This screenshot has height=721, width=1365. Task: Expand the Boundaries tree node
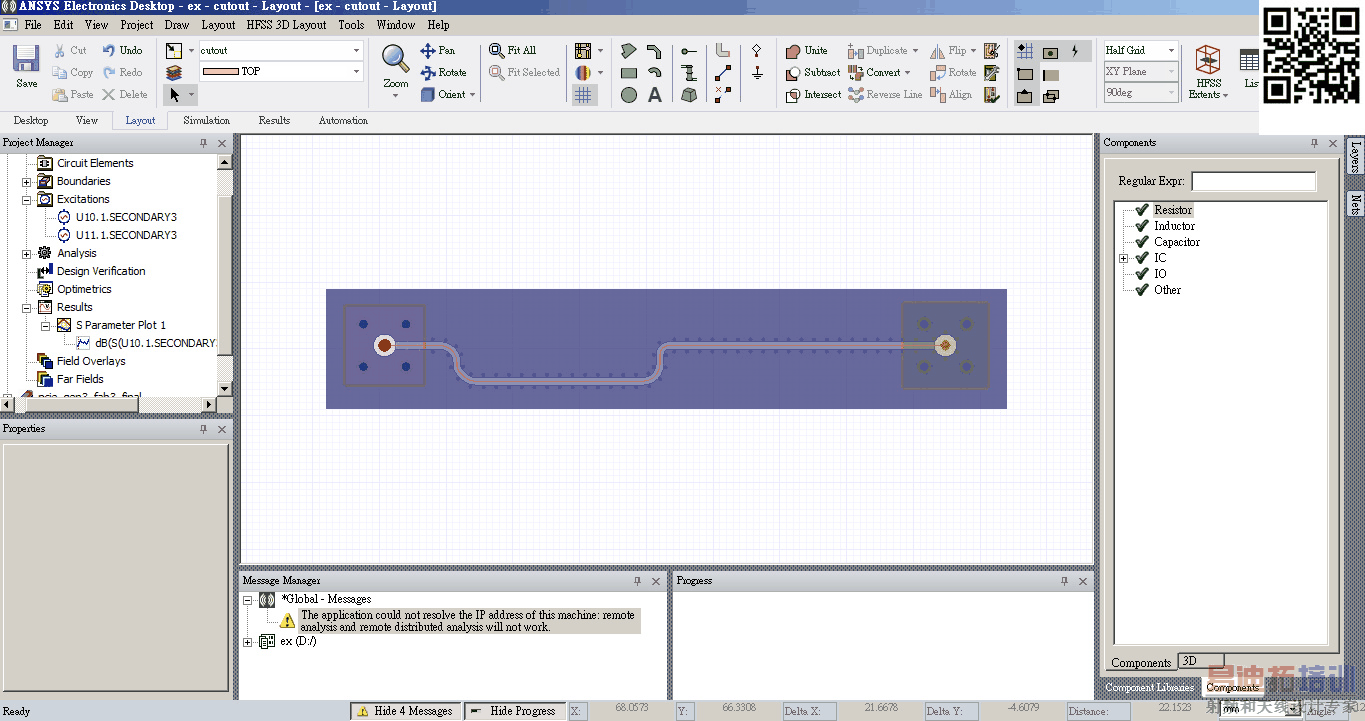click(27, 182)
